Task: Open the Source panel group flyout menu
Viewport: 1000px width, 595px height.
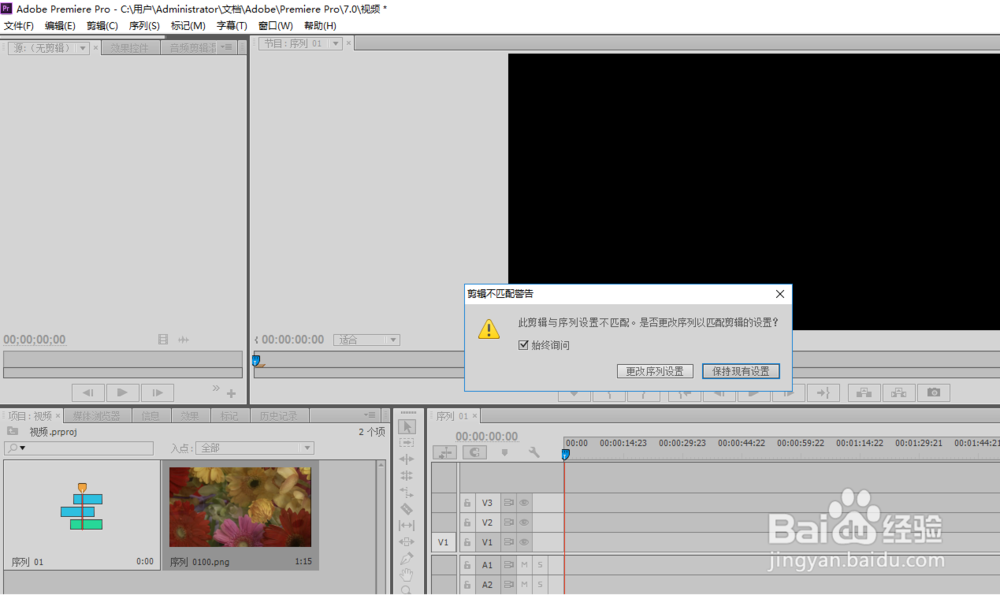Action: coord(226,47)
